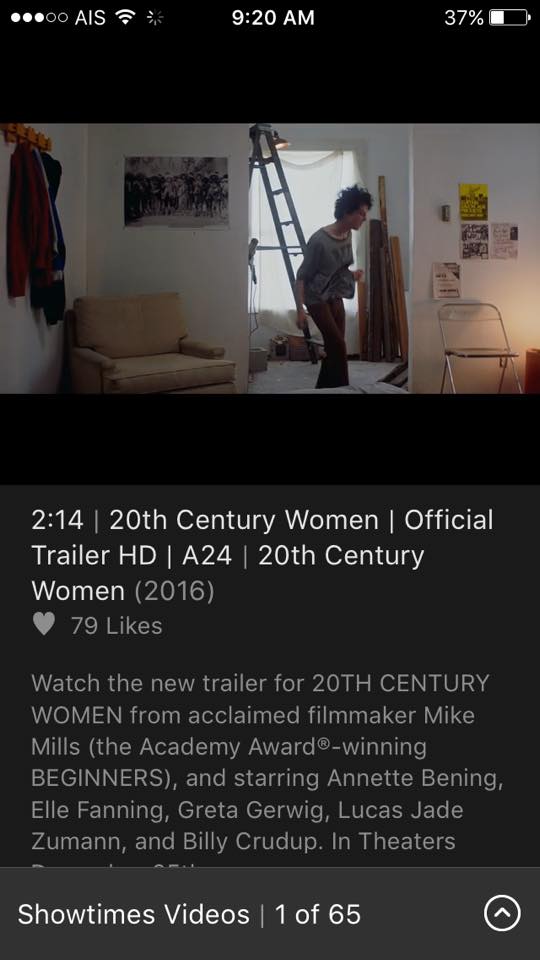
Task: Tap the (2016) year label
Action: click(x=174, y=591)
